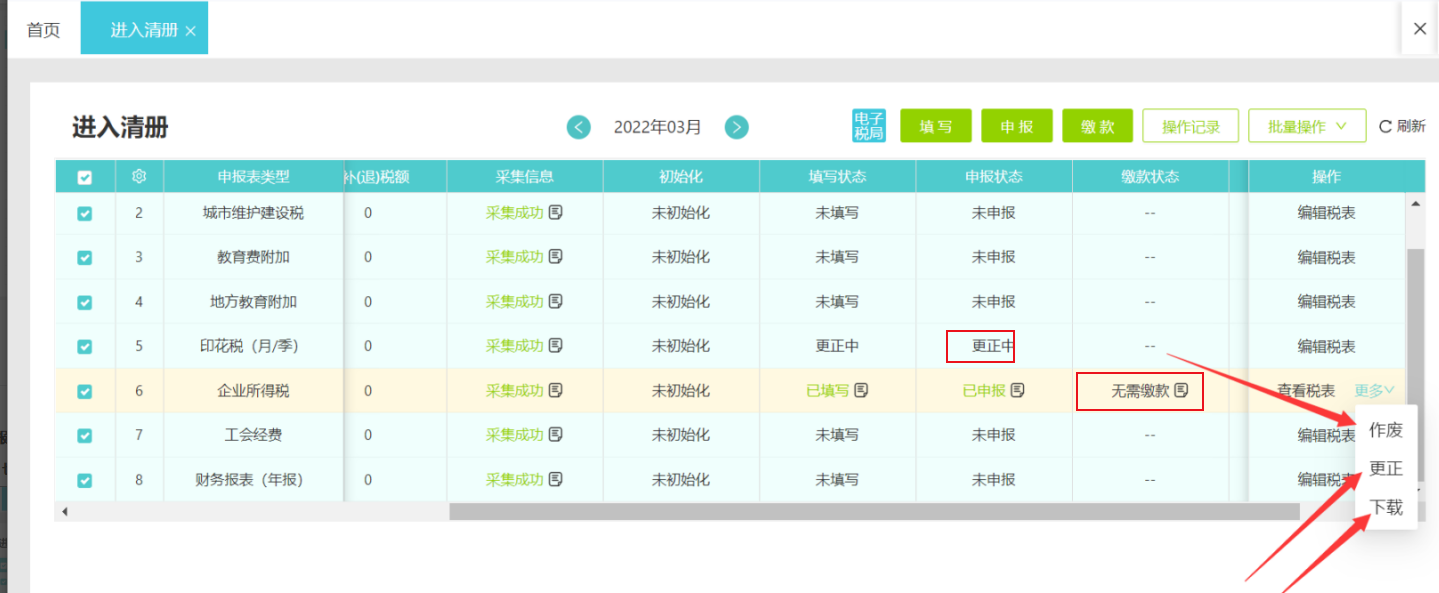This screenshot has width=1439, height=593.
Task: Uncheck row 6 企业所得税 checkbox
Action: [x=85, y=391]
